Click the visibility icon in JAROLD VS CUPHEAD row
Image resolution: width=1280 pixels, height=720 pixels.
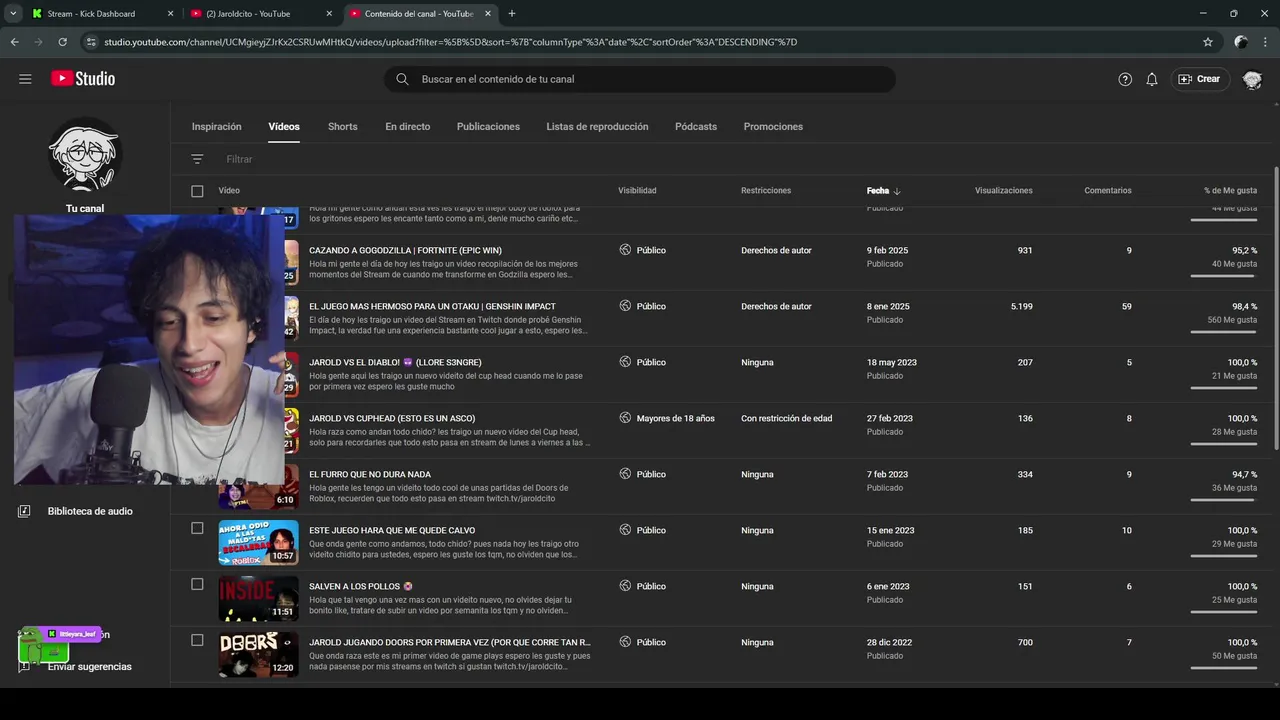pyautogui.click(x=625, y=418)
